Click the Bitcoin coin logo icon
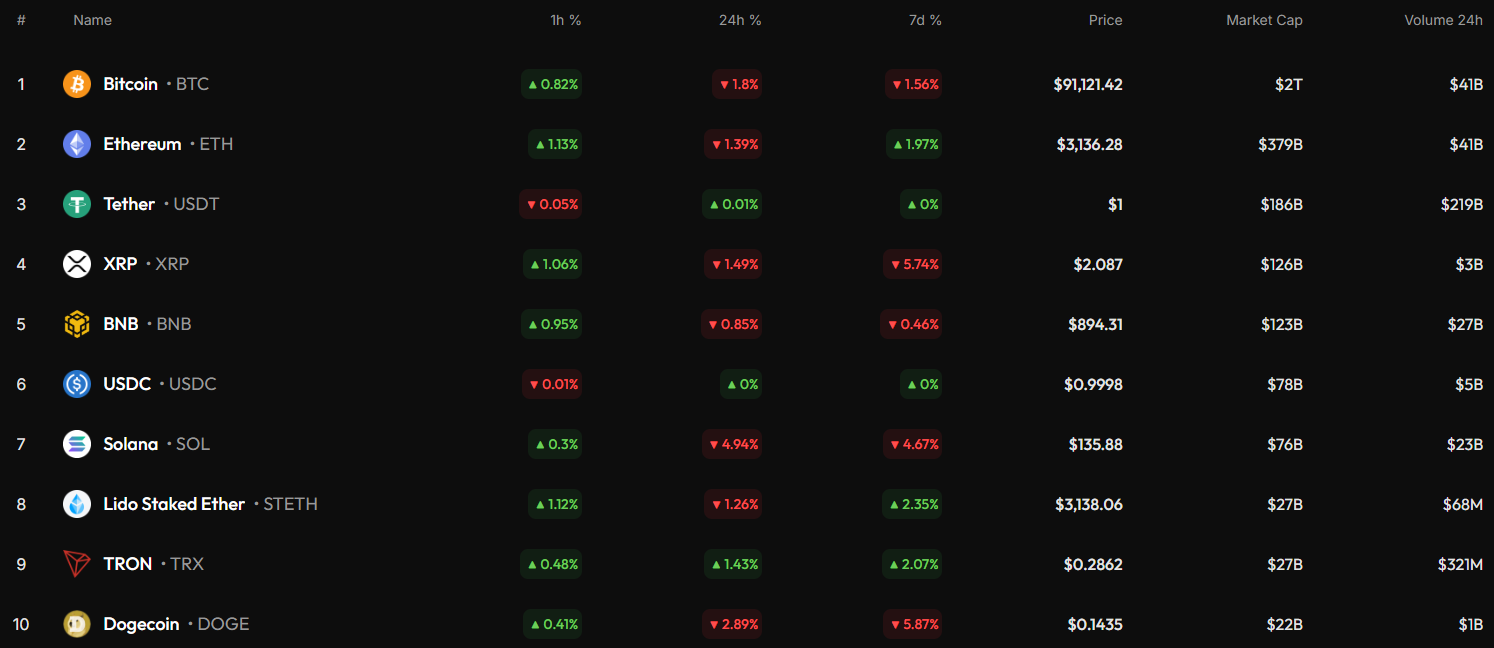Screen dimensions: 1494x648 tap(77, 84)
